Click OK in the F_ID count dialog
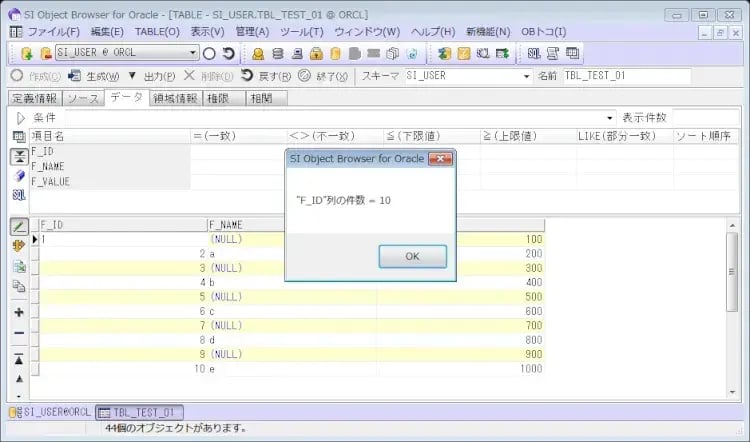This screenshot has width=750, height=442. (x=412, y=256)
